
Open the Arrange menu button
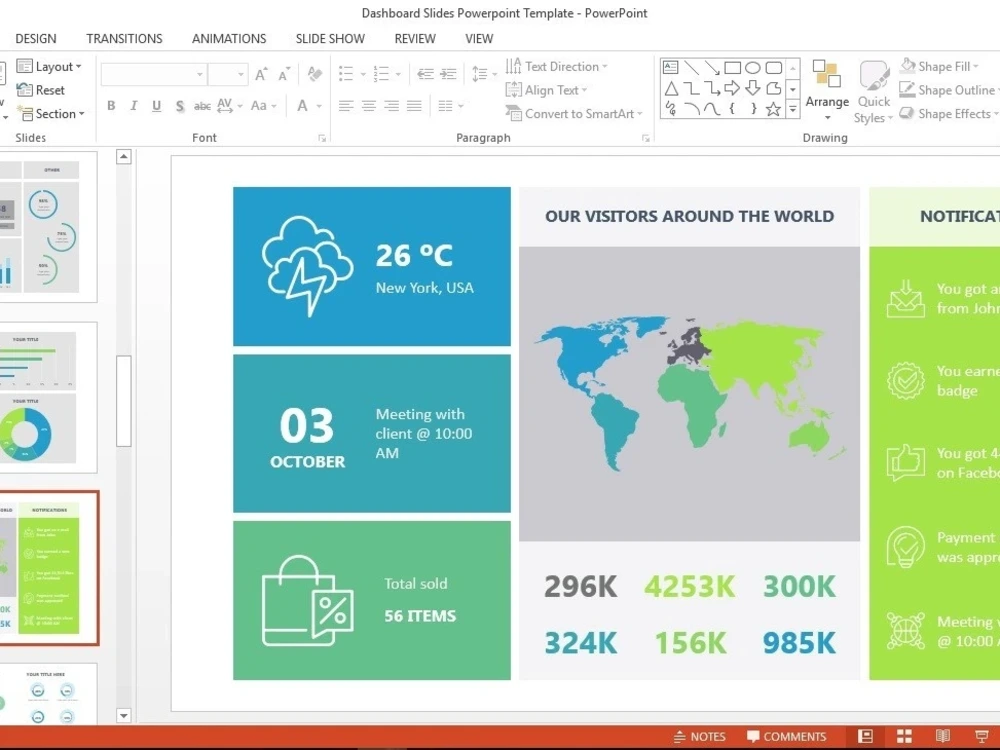pos(827,91)
